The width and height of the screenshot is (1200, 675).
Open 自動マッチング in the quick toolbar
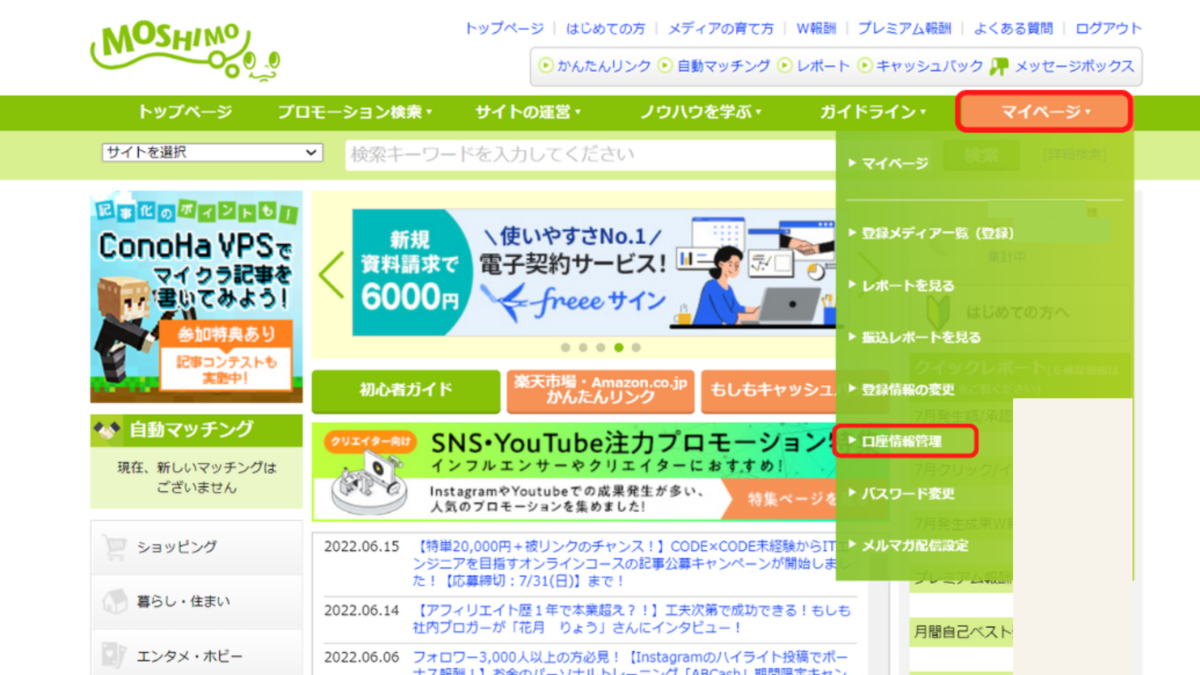(714, 66)
